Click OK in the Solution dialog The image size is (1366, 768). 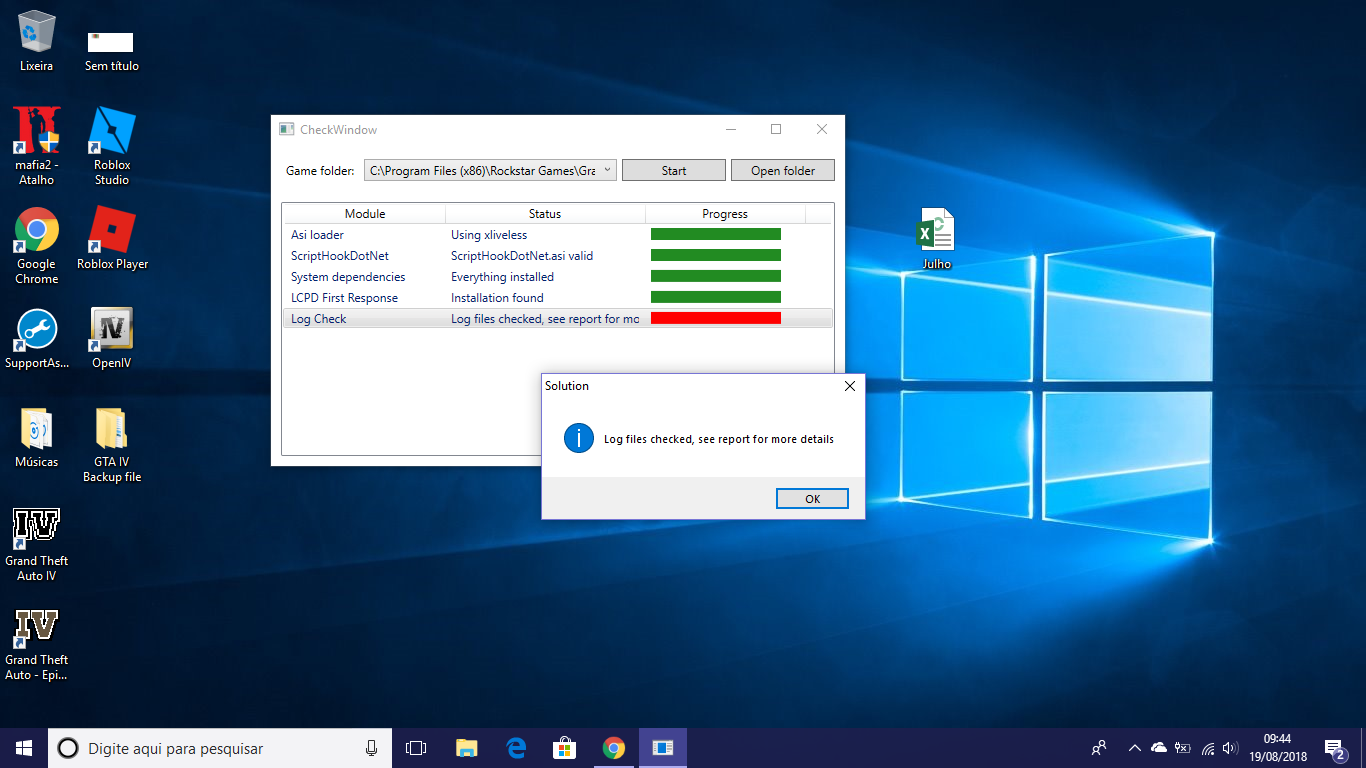[812, 499]
